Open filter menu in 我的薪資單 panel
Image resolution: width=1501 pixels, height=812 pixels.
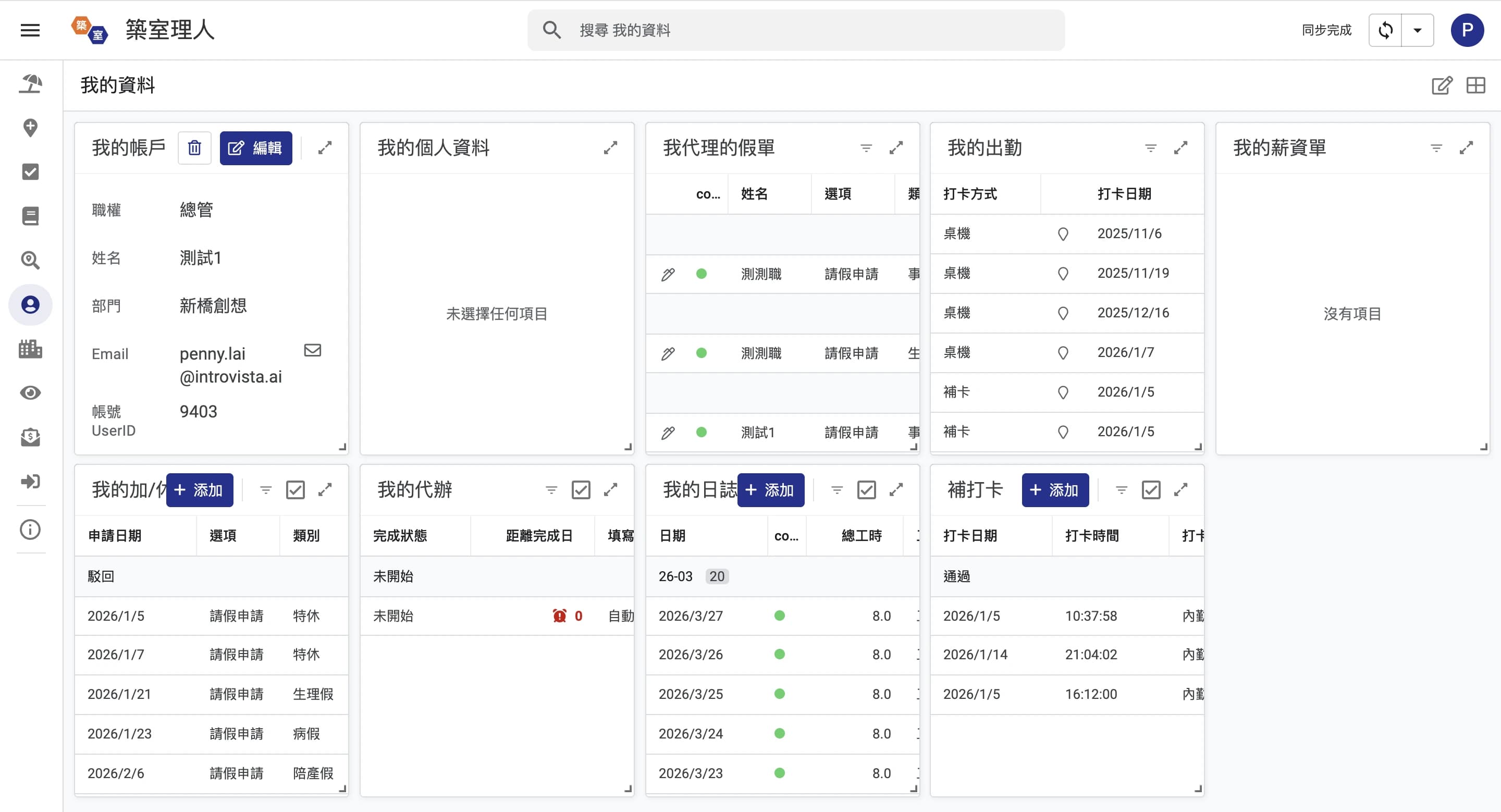1436,148
